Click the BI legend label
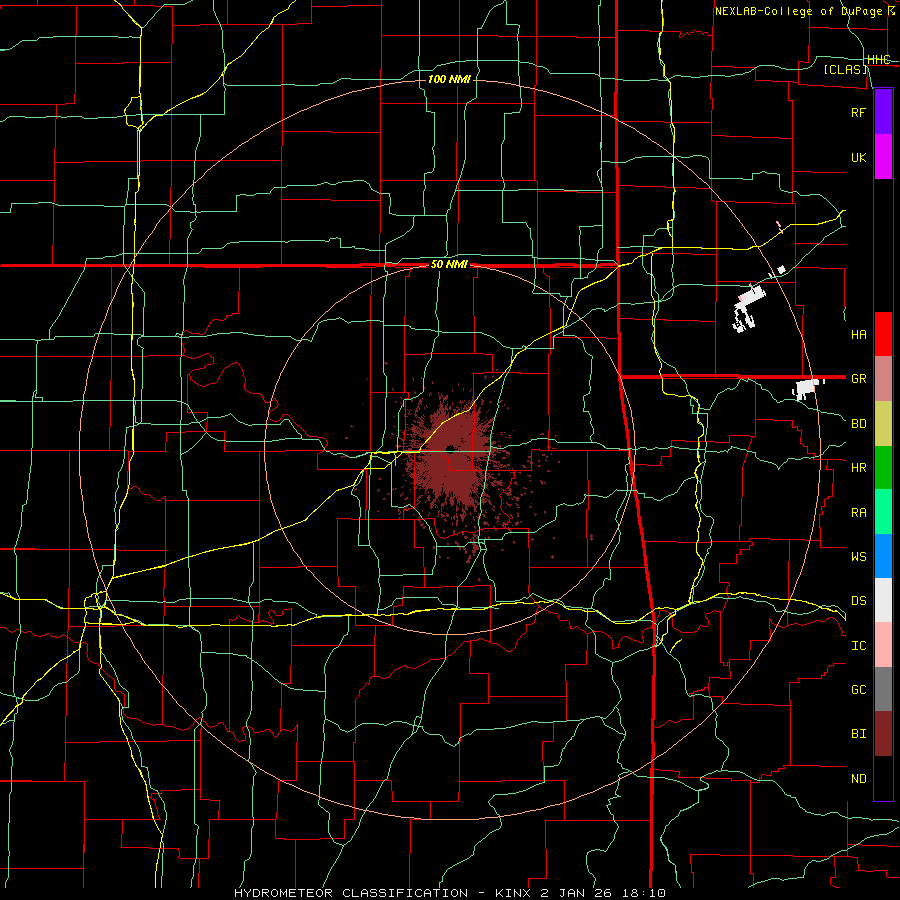 tap(859, 734)
